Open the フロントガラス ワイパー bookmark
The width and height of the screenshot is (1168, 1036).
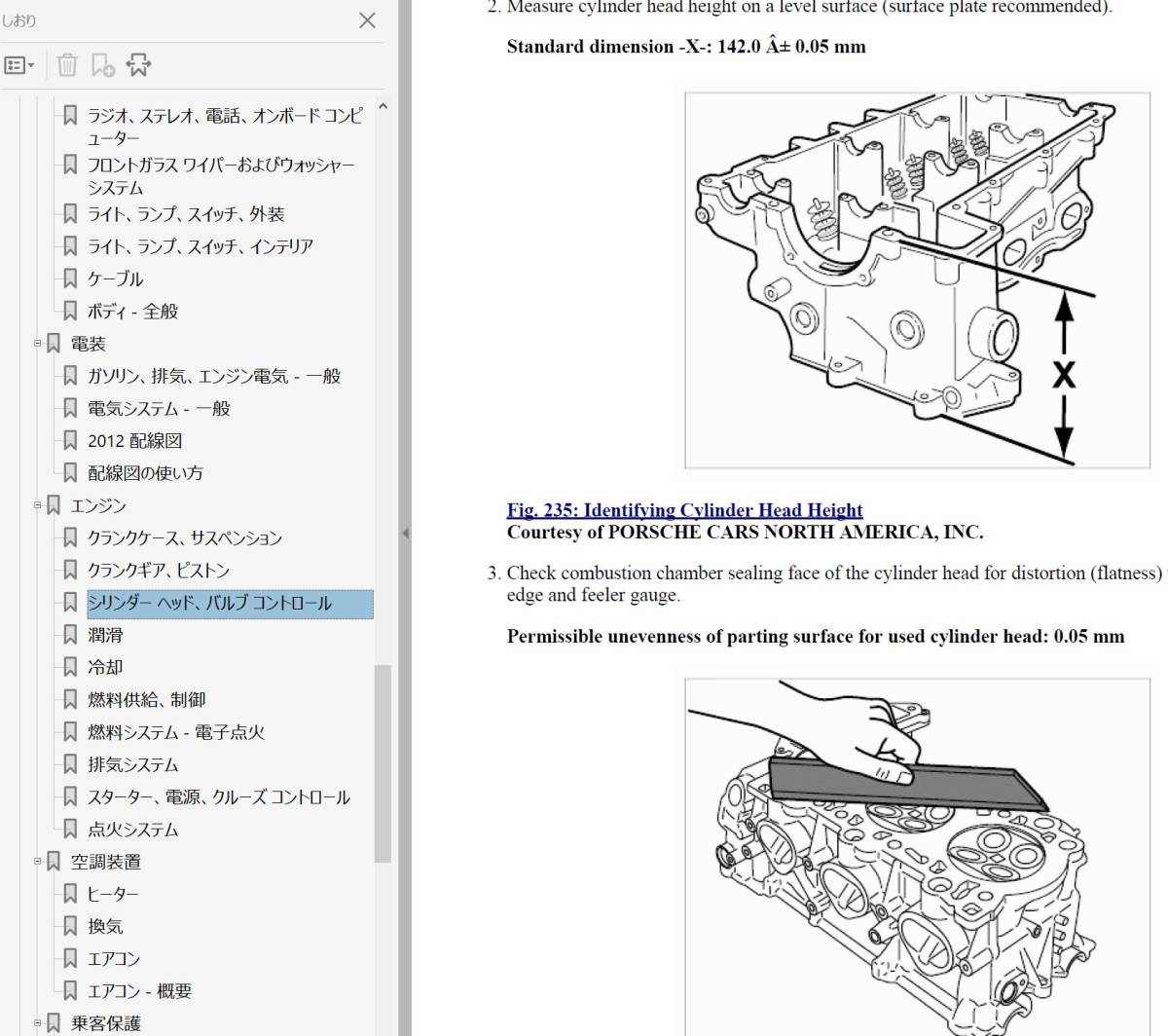pos(221,176)
